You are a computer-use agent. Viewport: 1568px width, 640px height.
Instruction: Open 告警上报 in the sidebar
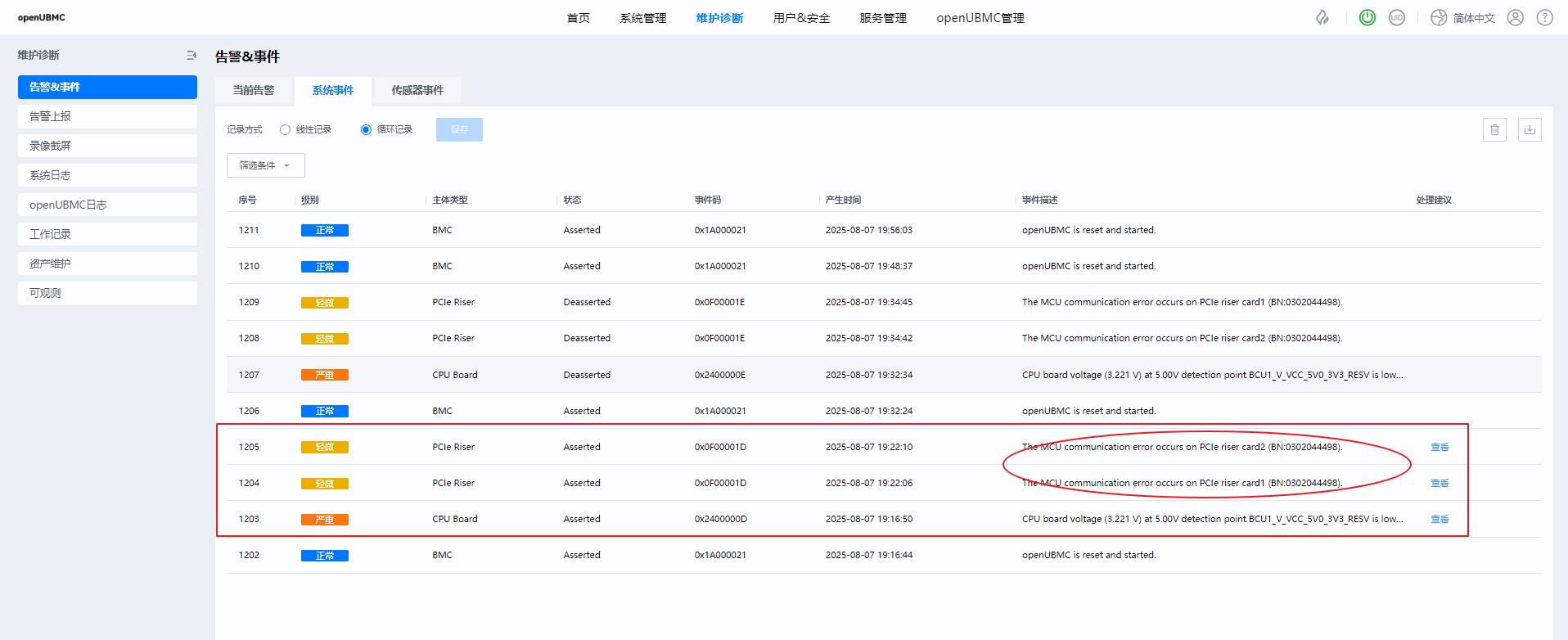(107, 116)
